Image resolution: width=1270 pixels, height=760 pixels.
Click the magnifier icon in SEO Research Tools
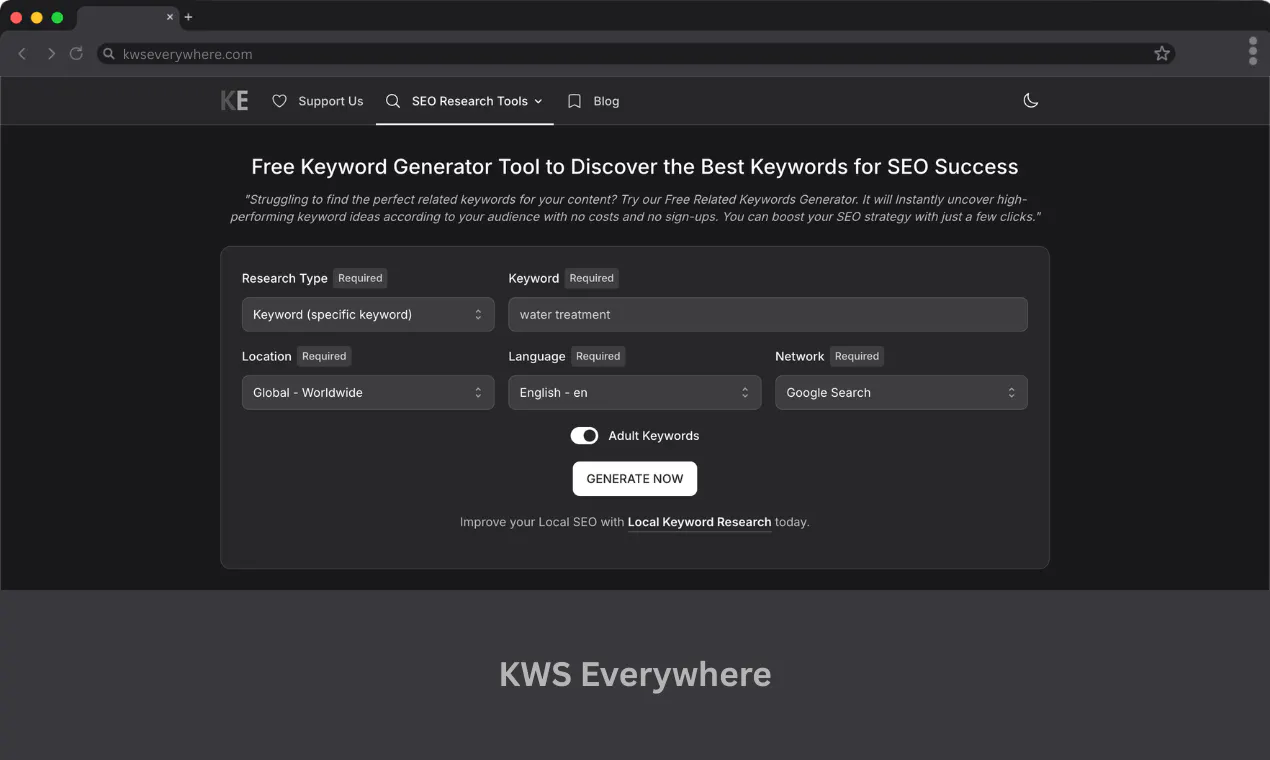coord(393,101)
